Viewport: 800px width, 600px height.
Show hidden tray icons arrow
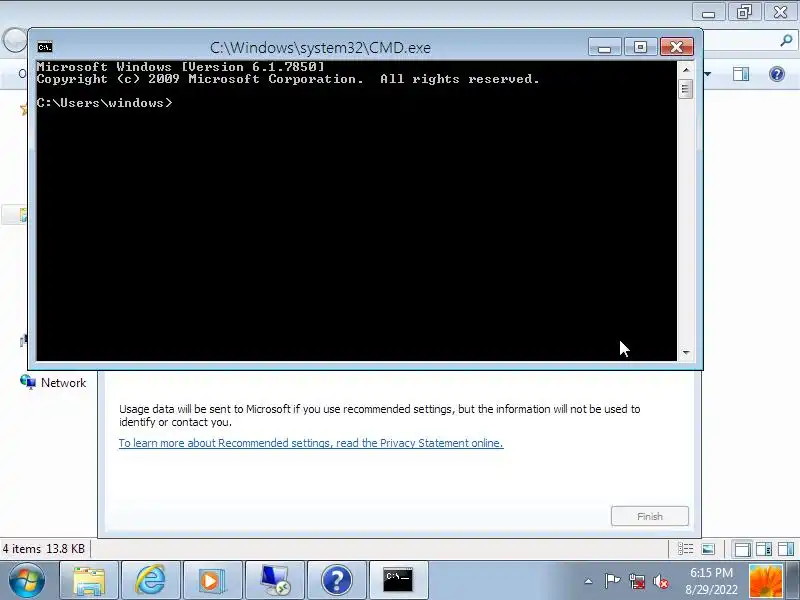click(x=588, y=581)
